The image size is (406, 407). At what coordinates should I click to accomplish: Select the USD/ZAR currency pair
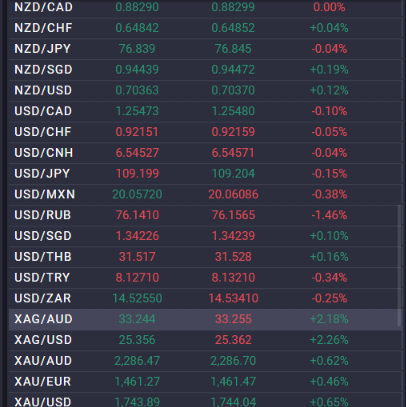click(x=42, y=298)
